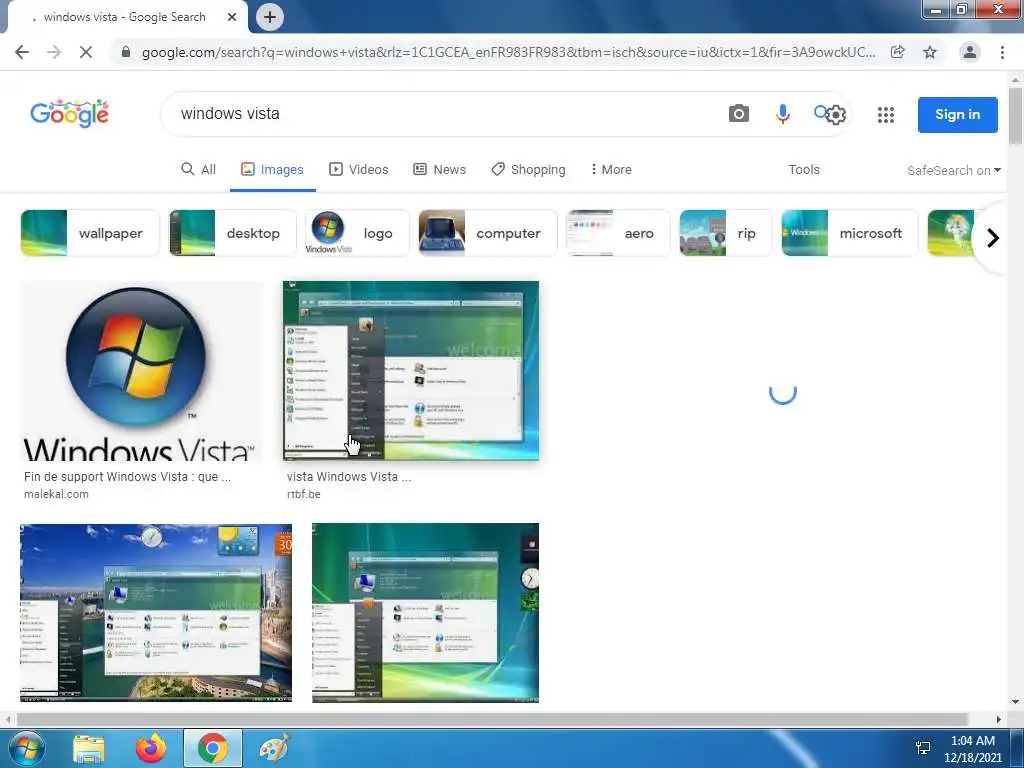Open quick settings gear icon
Viewport: 1024px width, 768px height.
[835, 115]
